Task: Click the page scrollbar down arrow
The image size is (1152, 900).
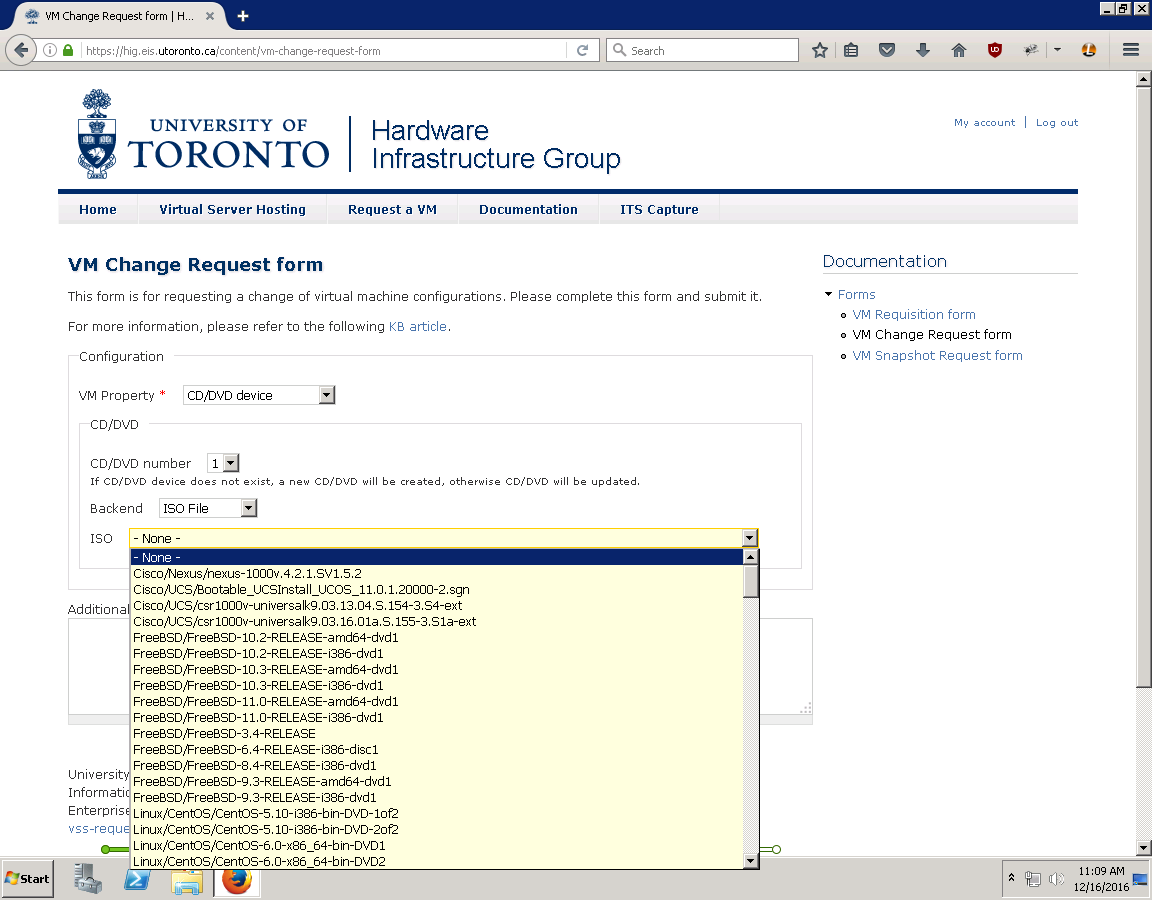Action: pos(1143,847)
